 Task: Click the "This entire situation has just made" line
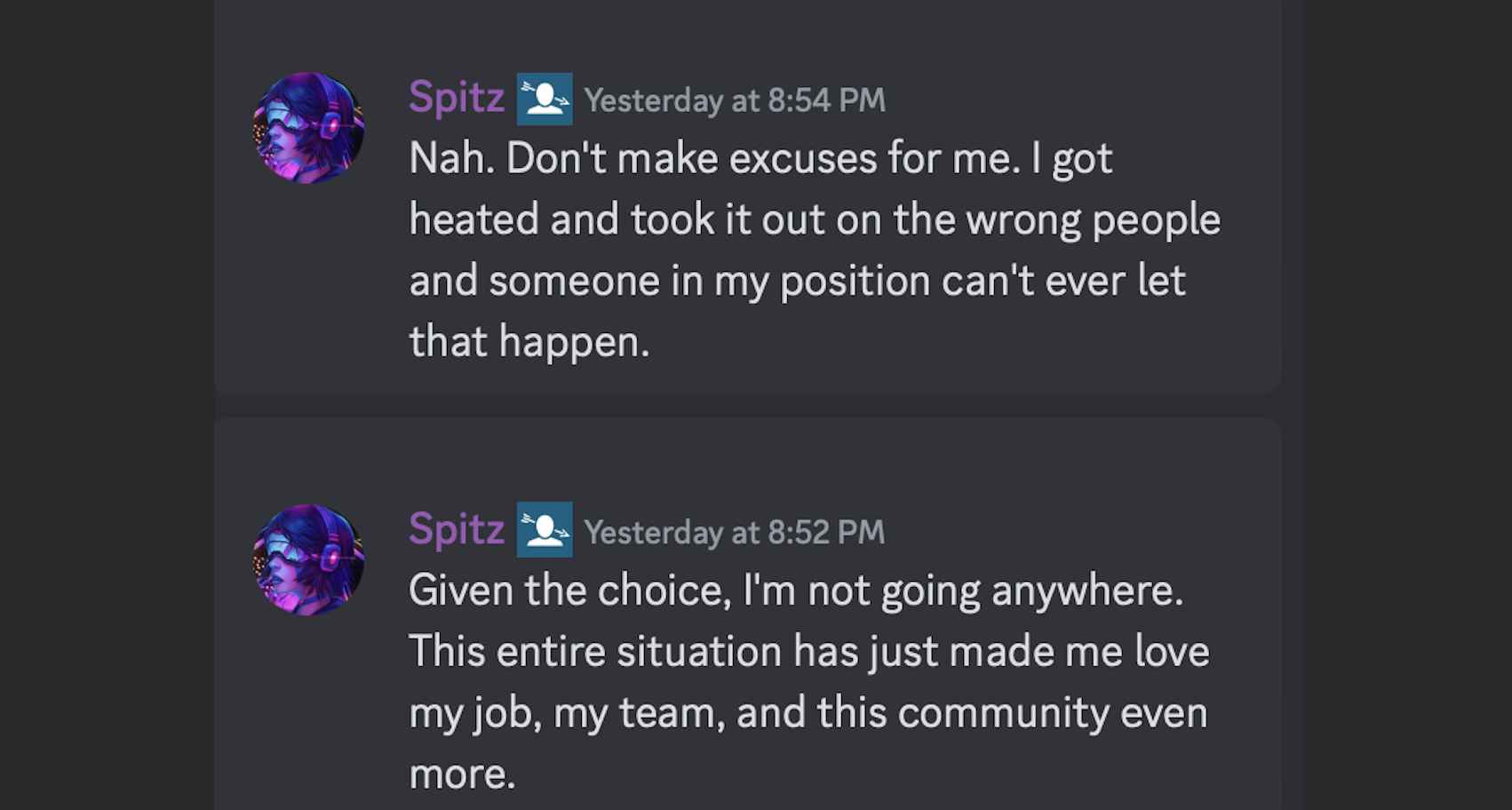click(x=808, y=653)
